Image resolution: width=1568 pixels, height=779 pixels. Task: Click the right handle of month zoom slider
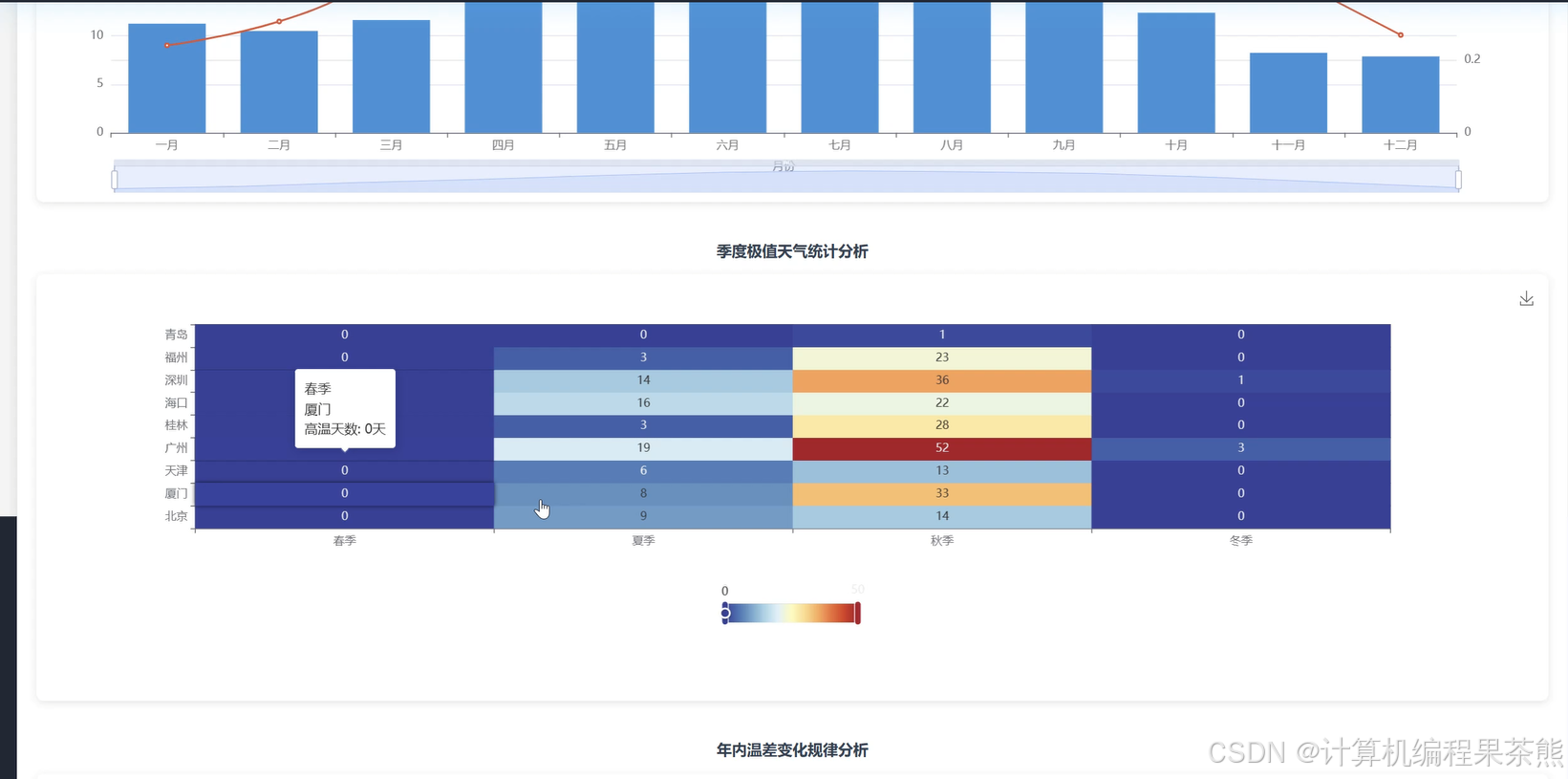[x=1458, y=179]
